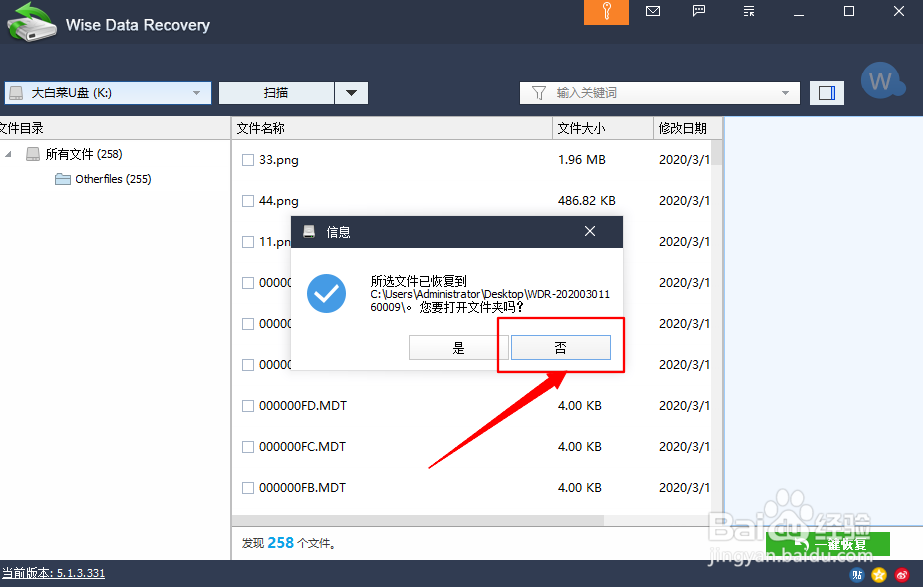Click 否 to skip opening the folder

click(x=560, y=347)
